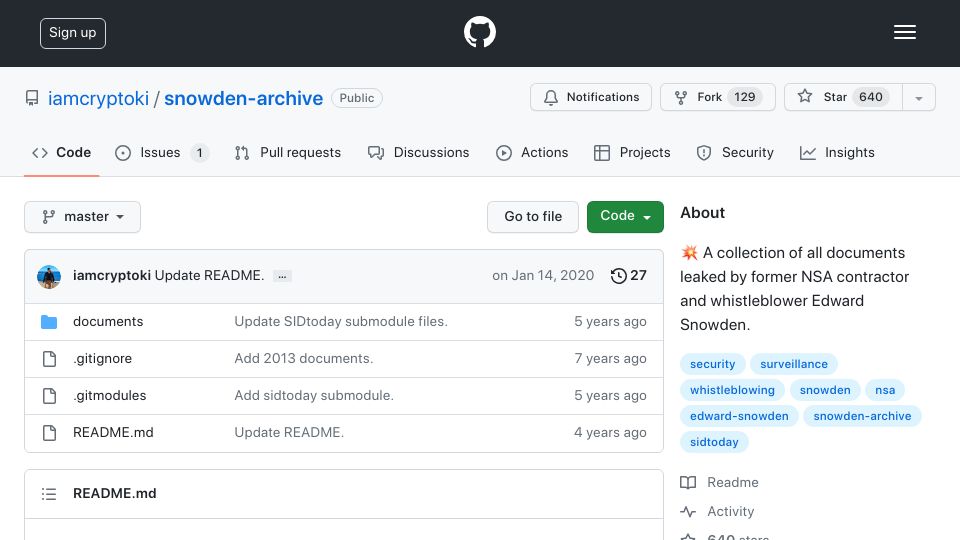Click the Readme book icon
Image resolution: width=960 pixels, height=540 pixels.
pyautogui.click(x=688, y=482)
